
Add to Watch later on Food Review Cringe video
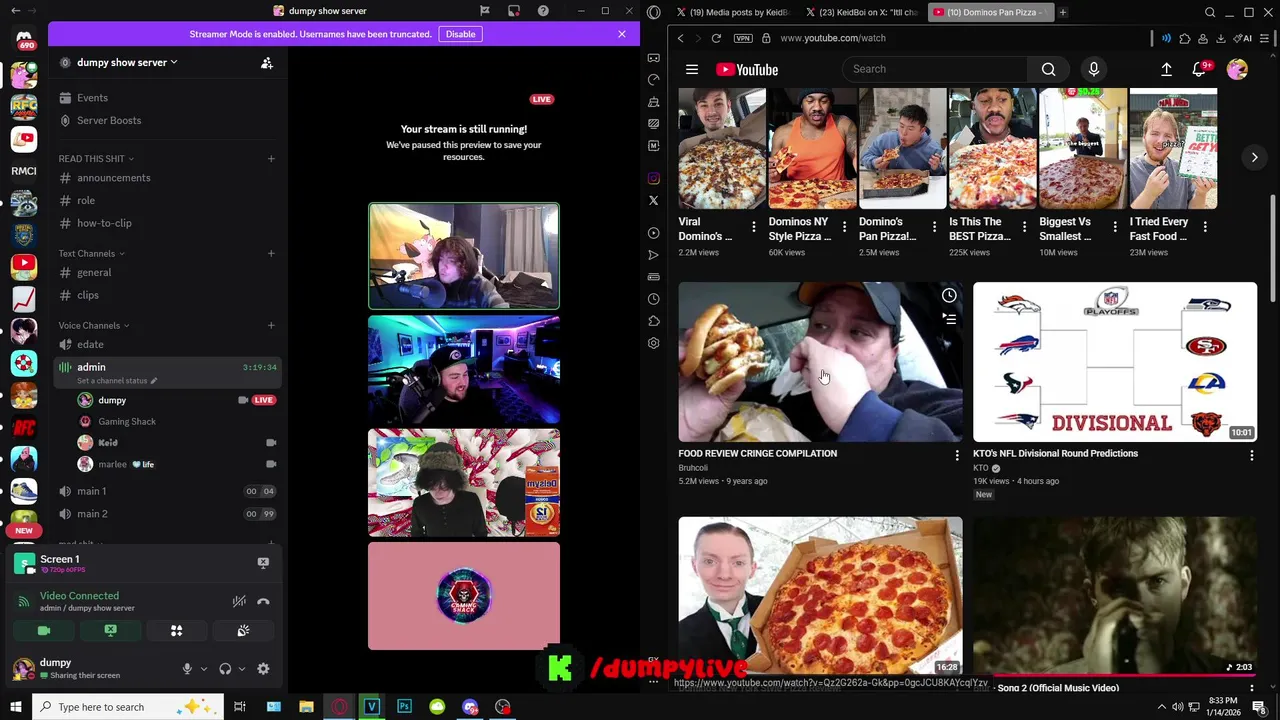pos(949,295)
